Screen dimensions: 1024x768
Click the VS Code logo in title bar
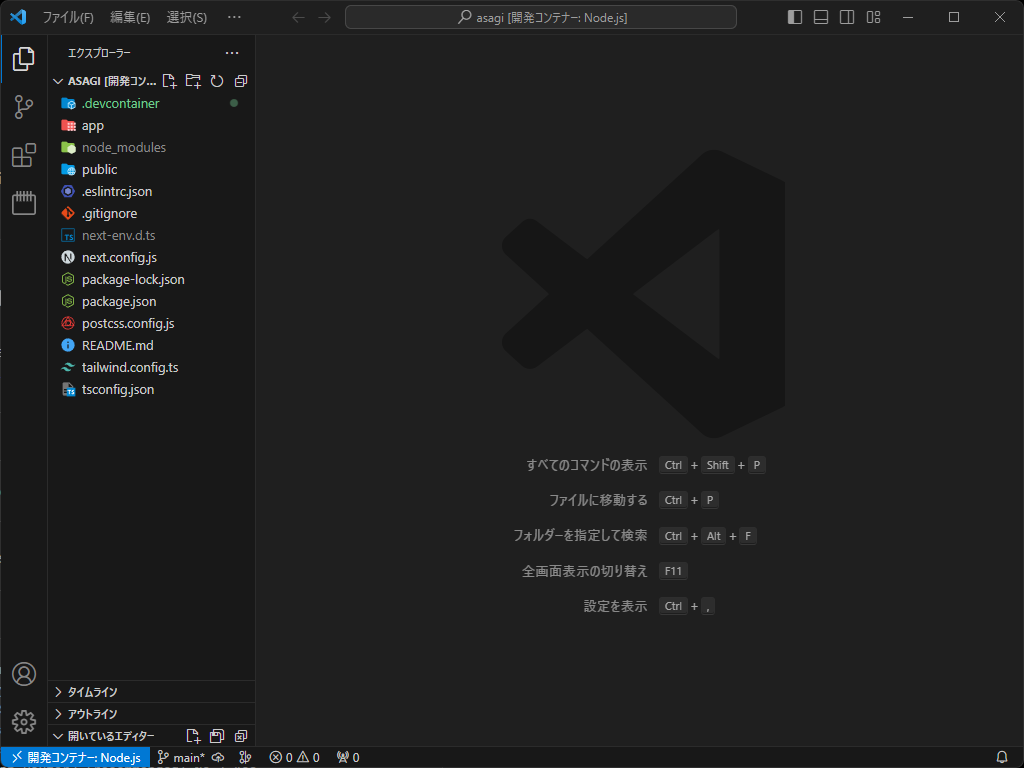18,17
